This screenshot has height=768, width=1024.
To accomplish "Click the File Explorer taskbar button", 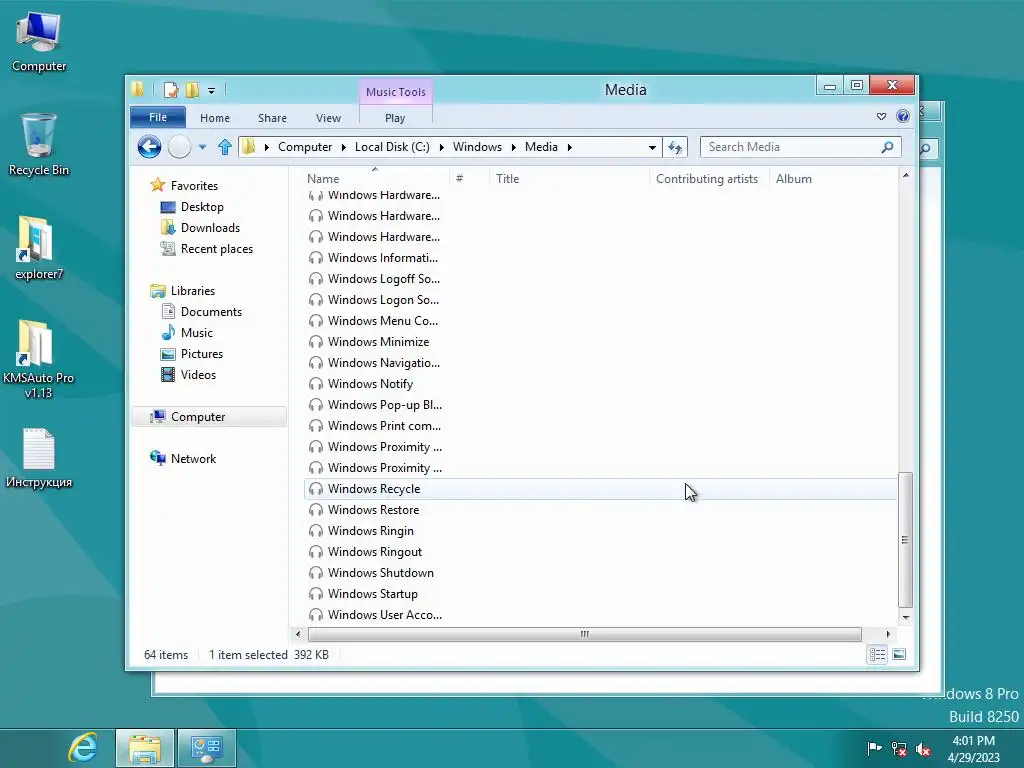I will pos(145,748).
